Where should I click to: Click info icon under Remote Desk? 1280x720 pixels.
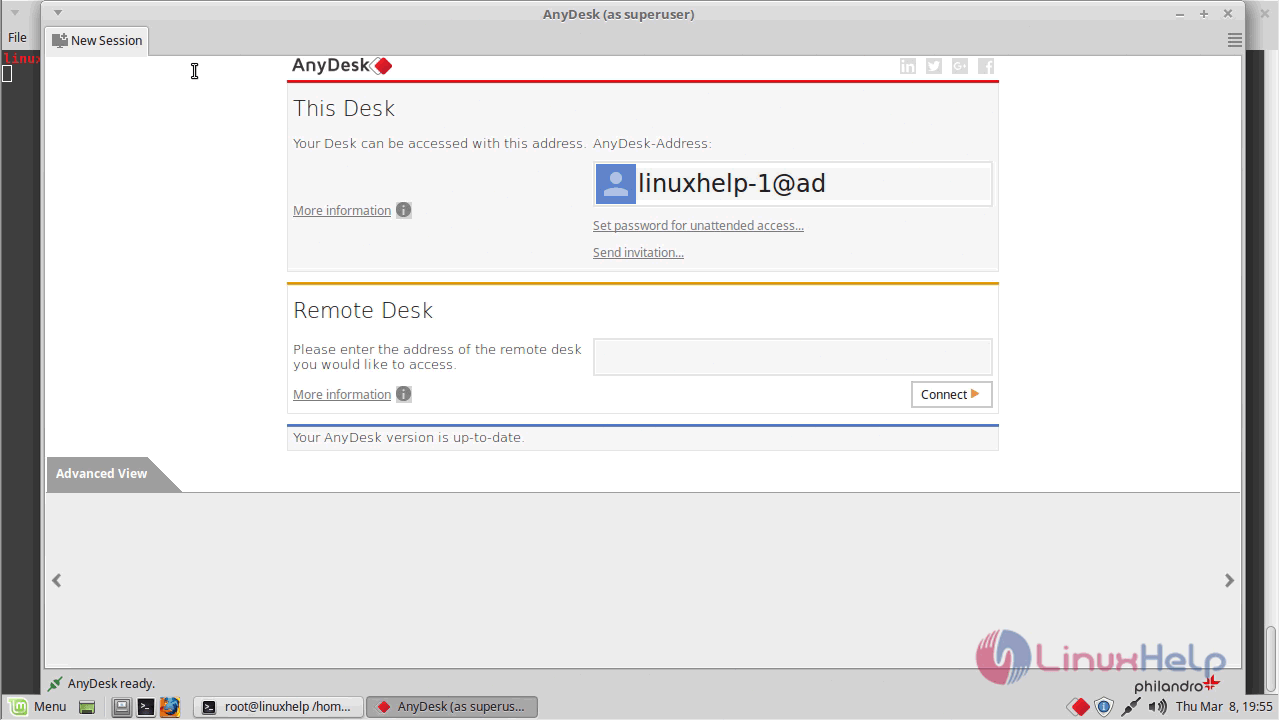(403, 394)
